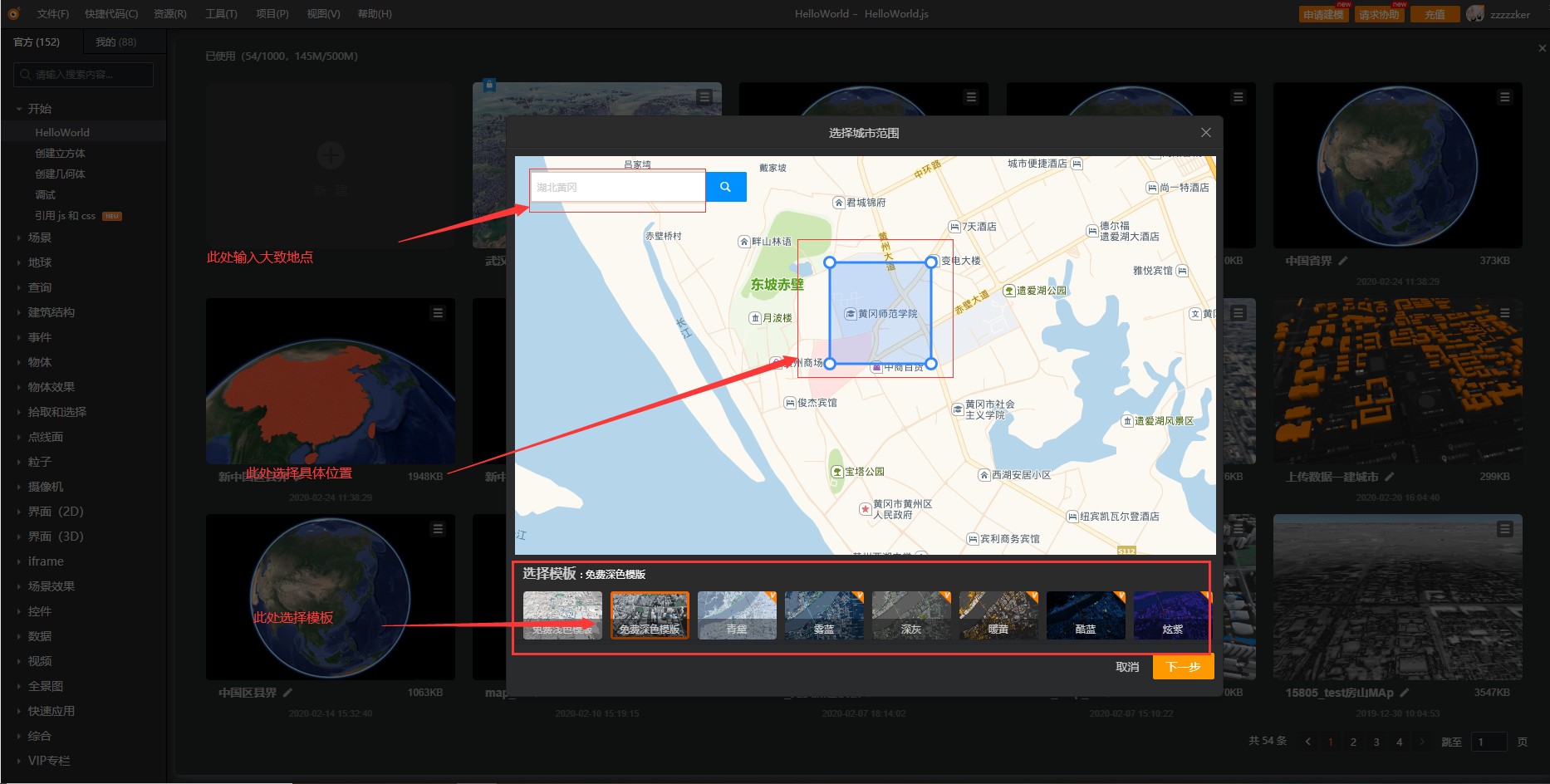This screenshot has height=784, width=1550.
Task: Click the 跳至 page number field
Action: 1489,742
